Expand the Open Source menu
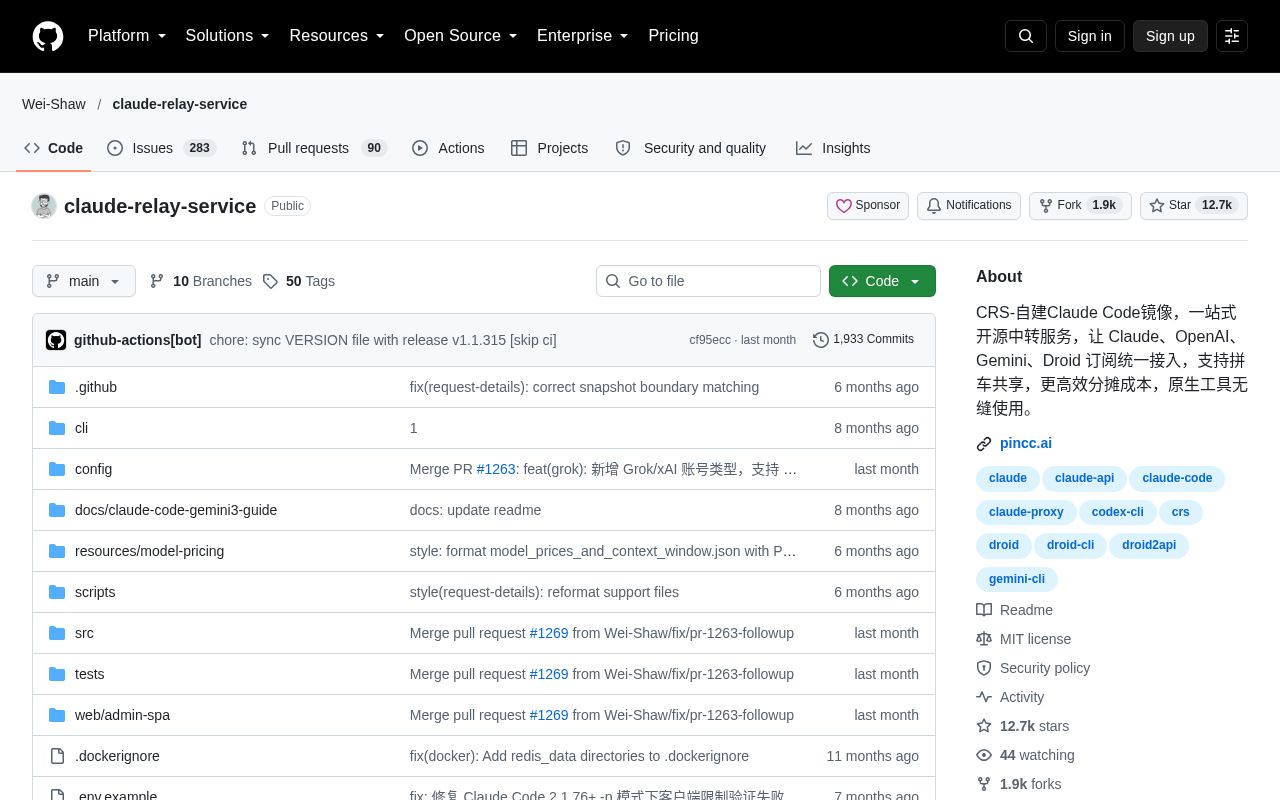This screenshot has height=800, width=1280. tap(460, 36)
